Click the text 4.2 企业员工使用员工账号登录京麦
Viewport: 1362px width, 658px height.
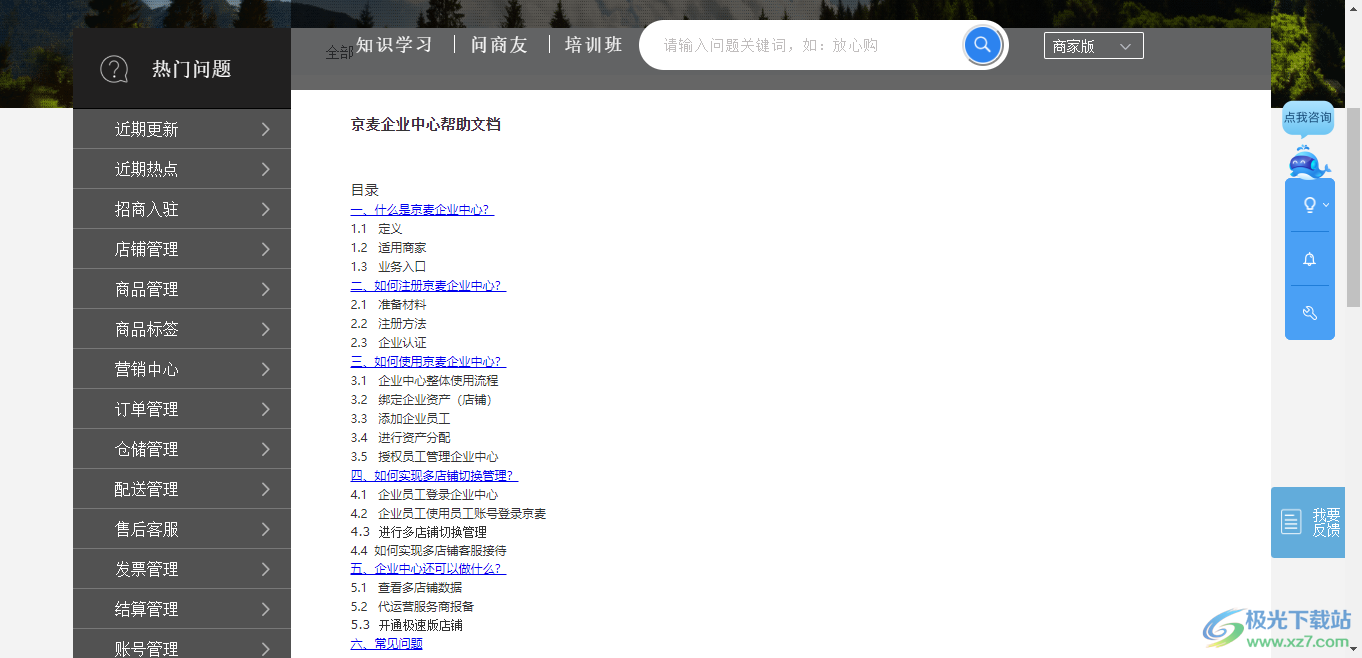coord(449,514)
